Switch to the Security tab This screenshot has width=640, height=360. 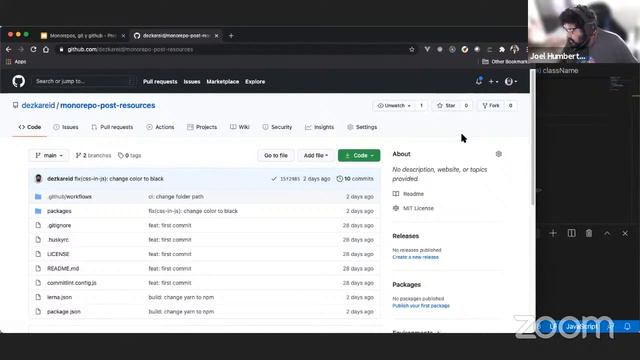(x=277, y=127)
